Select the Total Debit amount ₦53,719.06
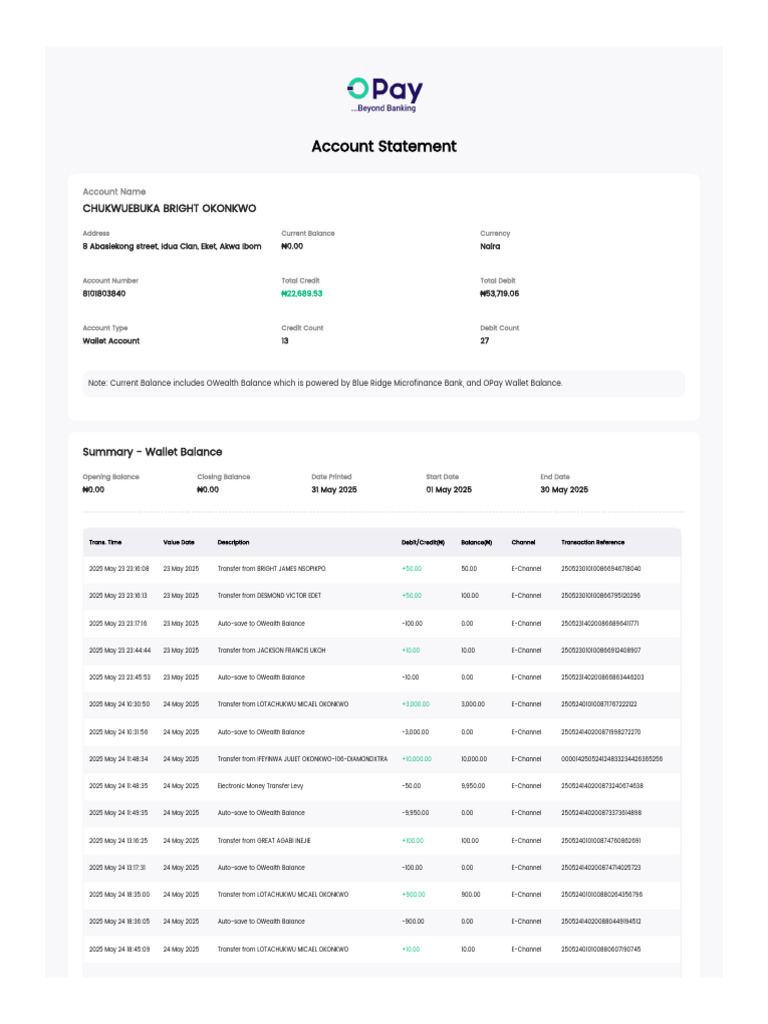The height and width of the screenshot is (1024, 768). tap(499, 294)
